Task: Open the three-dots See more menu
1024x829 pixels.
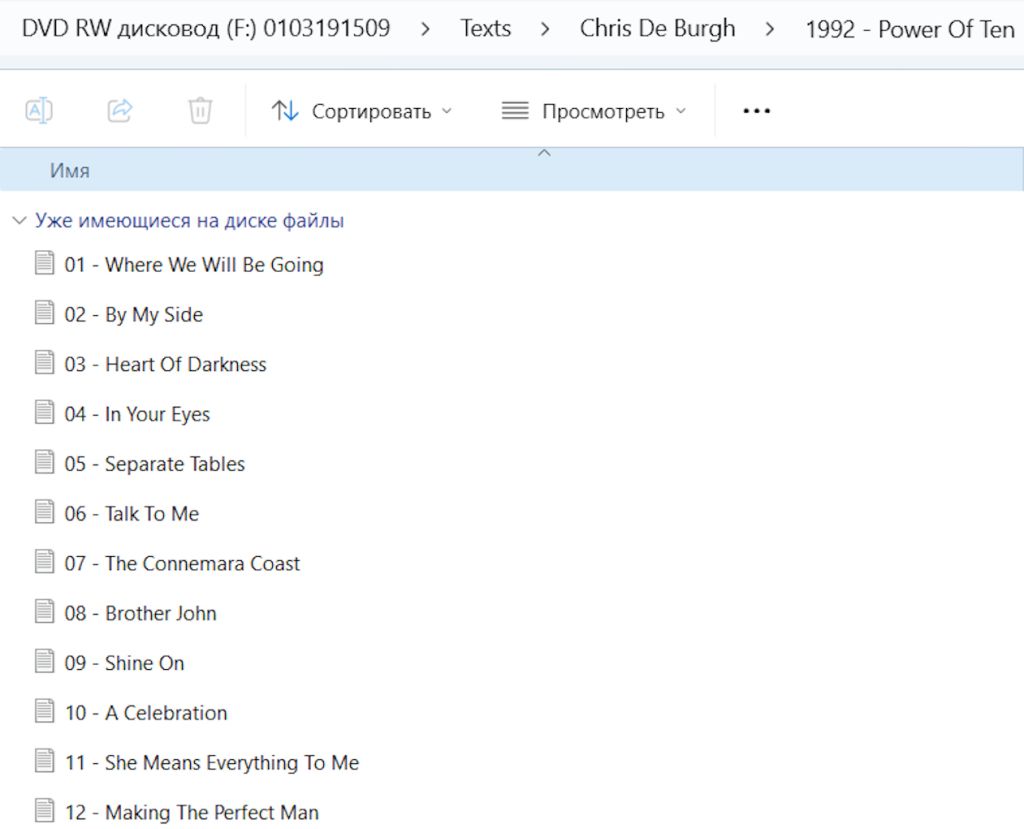Action: 756,111
